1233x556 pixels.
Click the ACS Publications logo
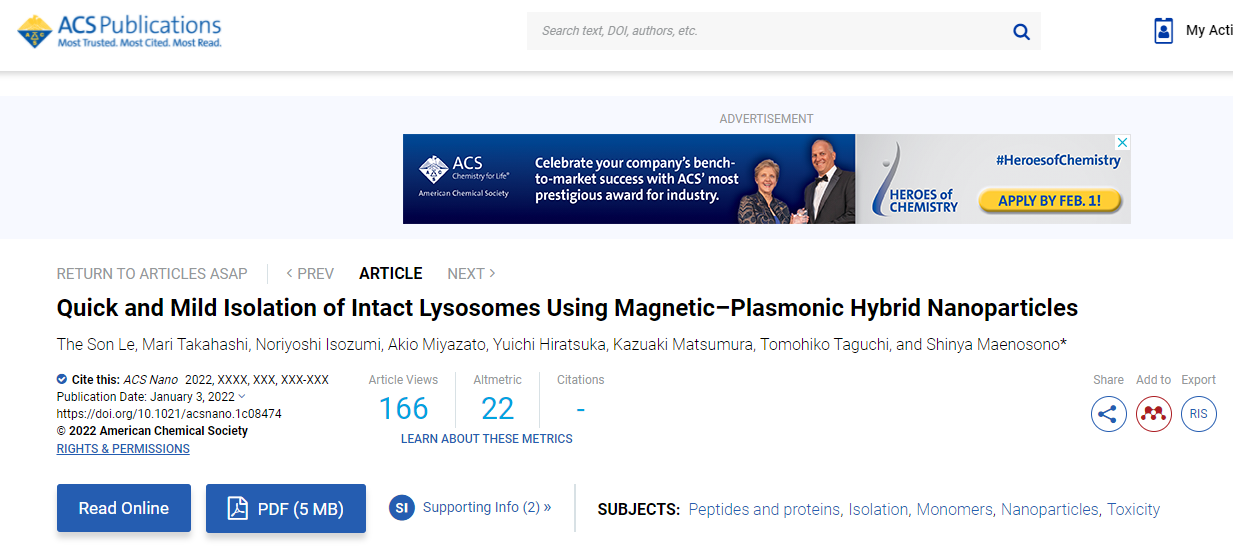(120, 31)
